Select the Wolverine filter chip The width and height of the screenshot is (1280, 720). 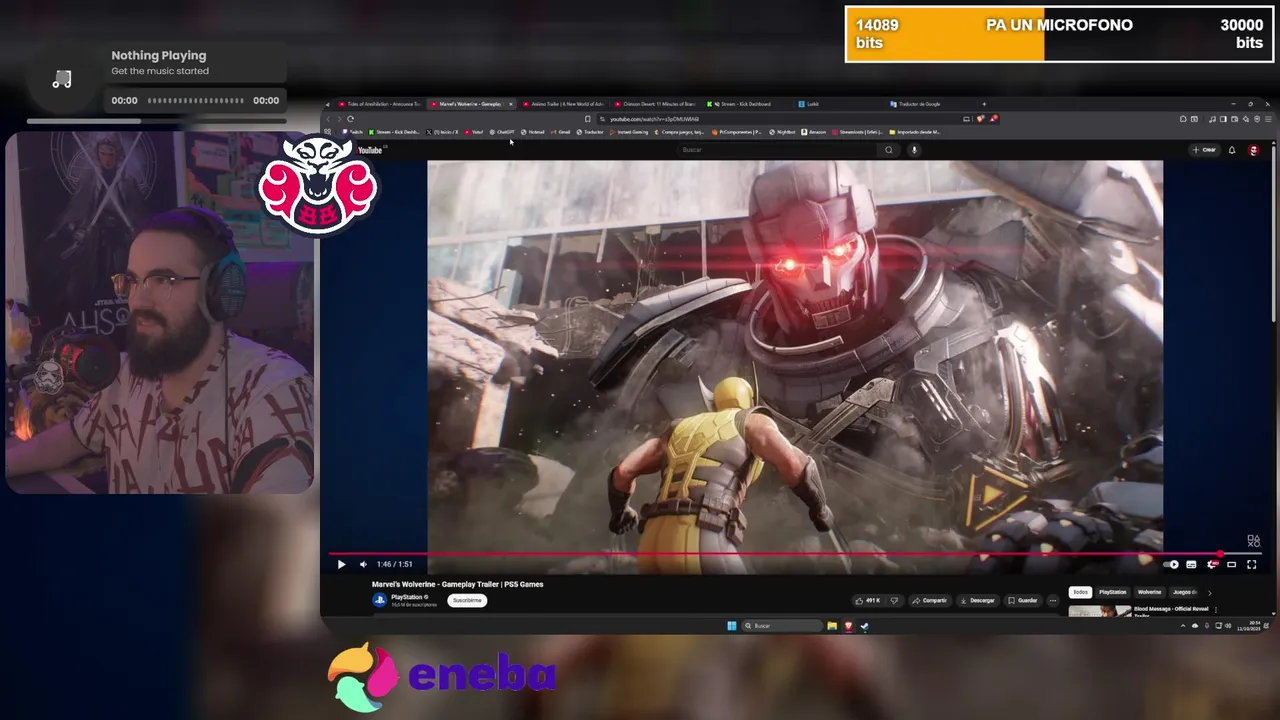point(1149,592)
